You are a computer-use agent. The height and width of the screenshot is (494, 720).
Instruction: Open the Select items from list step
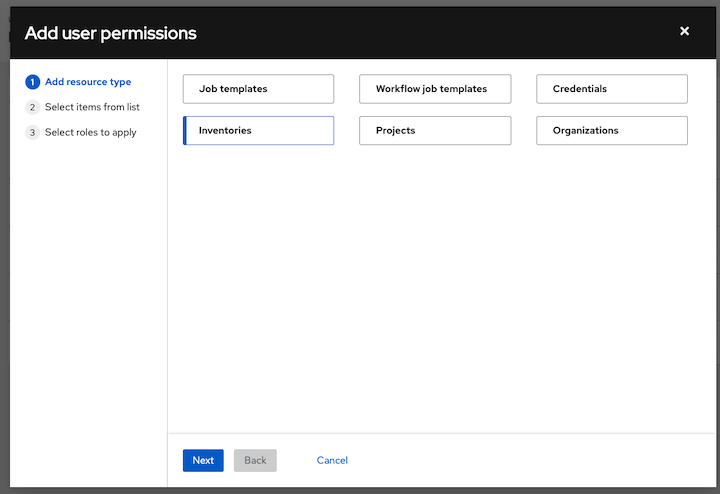[x=91, y=107]
